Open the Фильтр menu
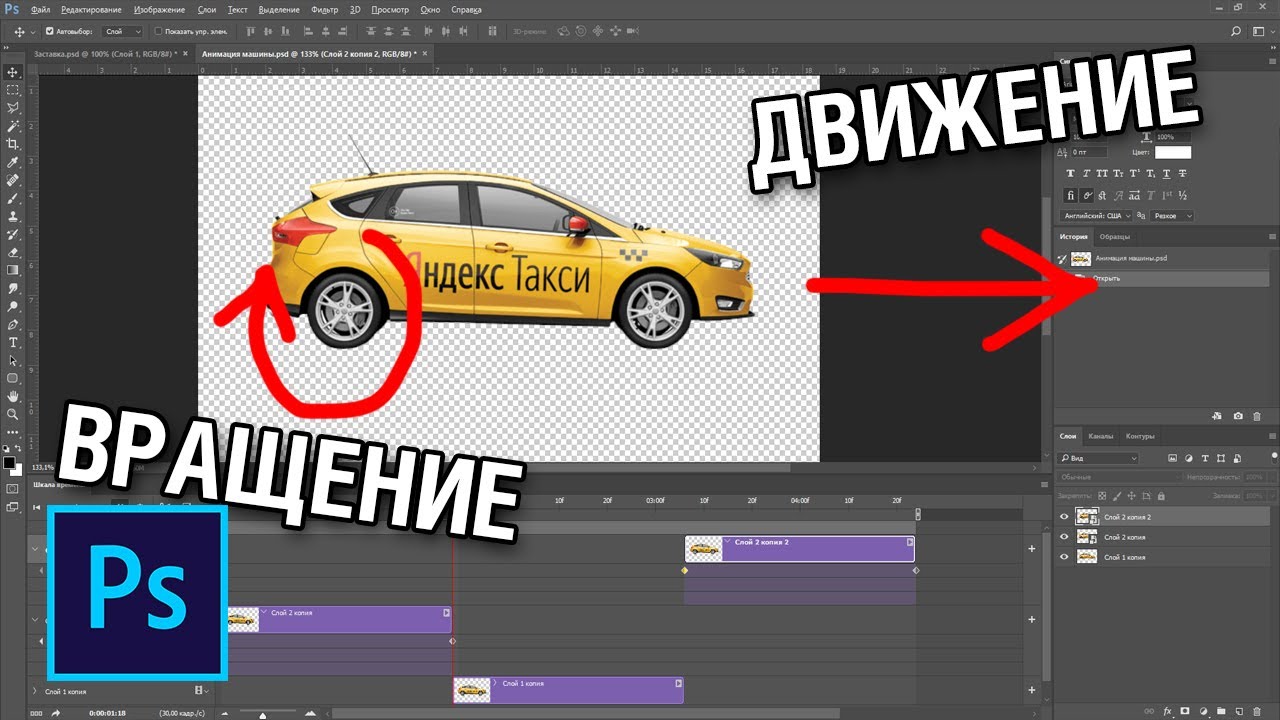The height and width of the screenshot is (720, 1280). [325, 9]
